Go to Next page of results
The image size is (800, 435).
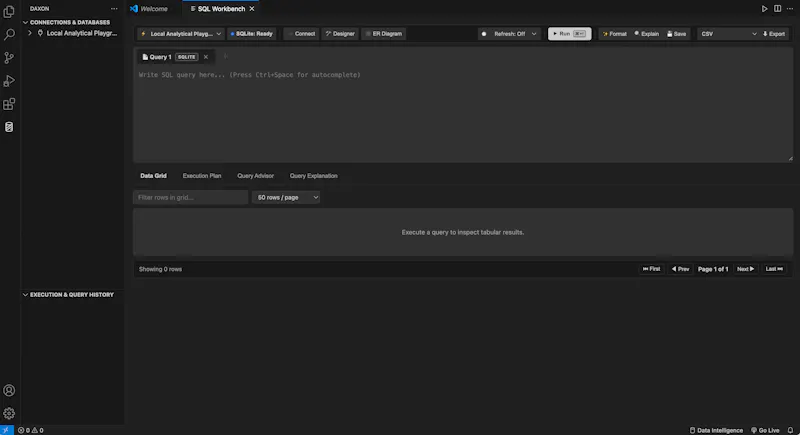[x=745, y=269]
